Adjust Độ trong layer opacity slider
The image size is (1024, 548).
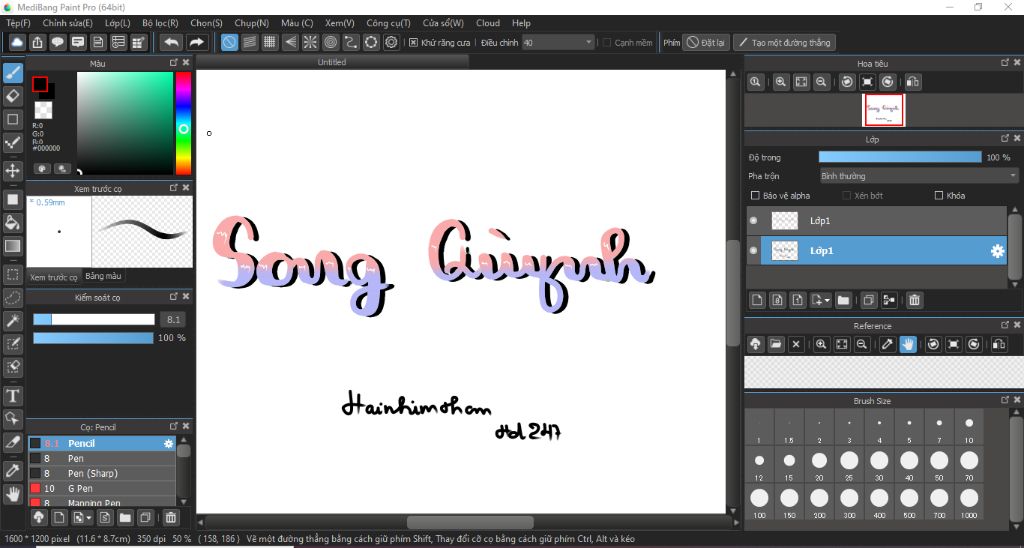tap(900, 157)
